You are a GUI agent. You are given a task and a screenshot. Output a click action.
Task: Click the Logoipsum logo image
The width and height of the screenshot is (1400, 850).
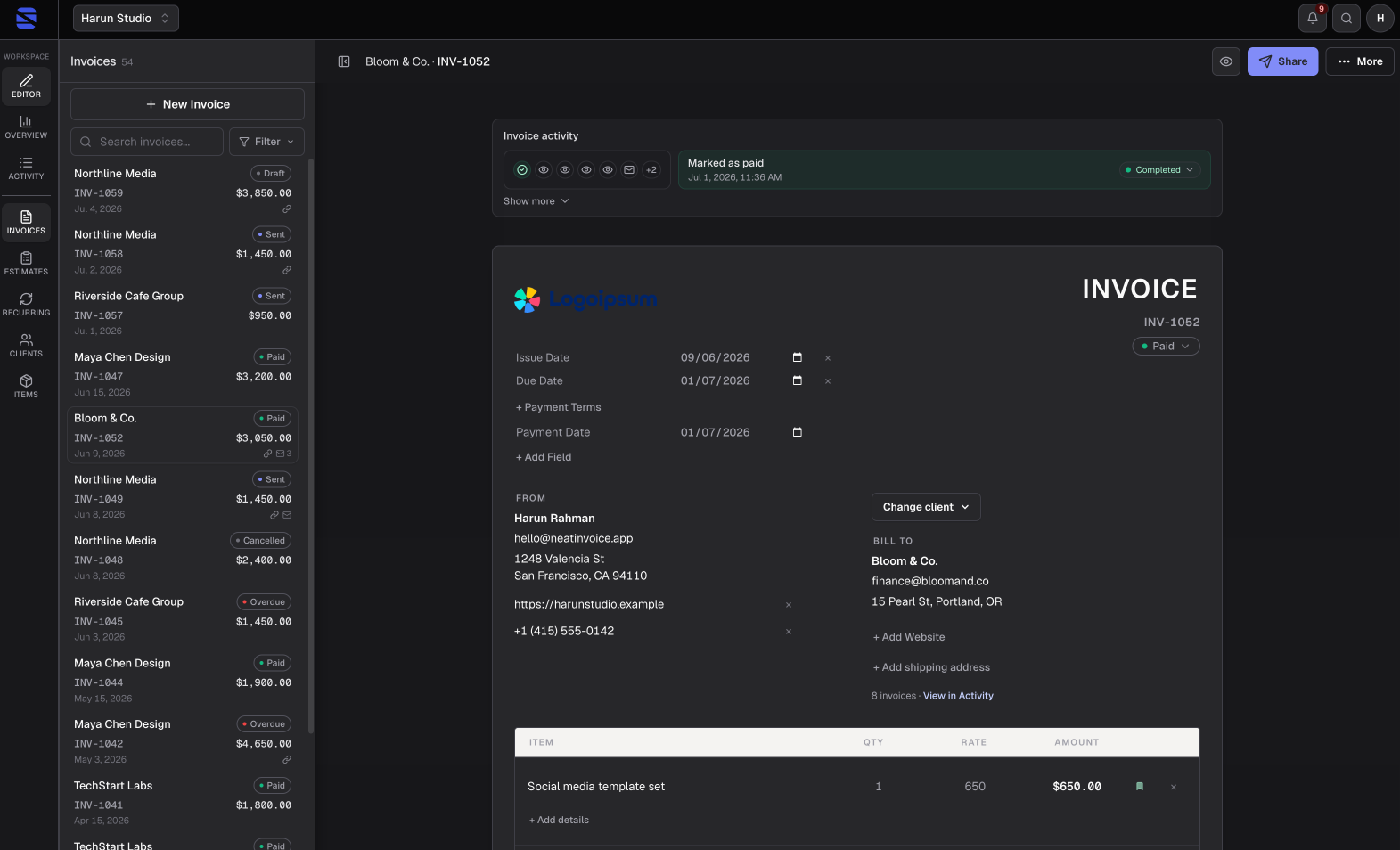585,299
